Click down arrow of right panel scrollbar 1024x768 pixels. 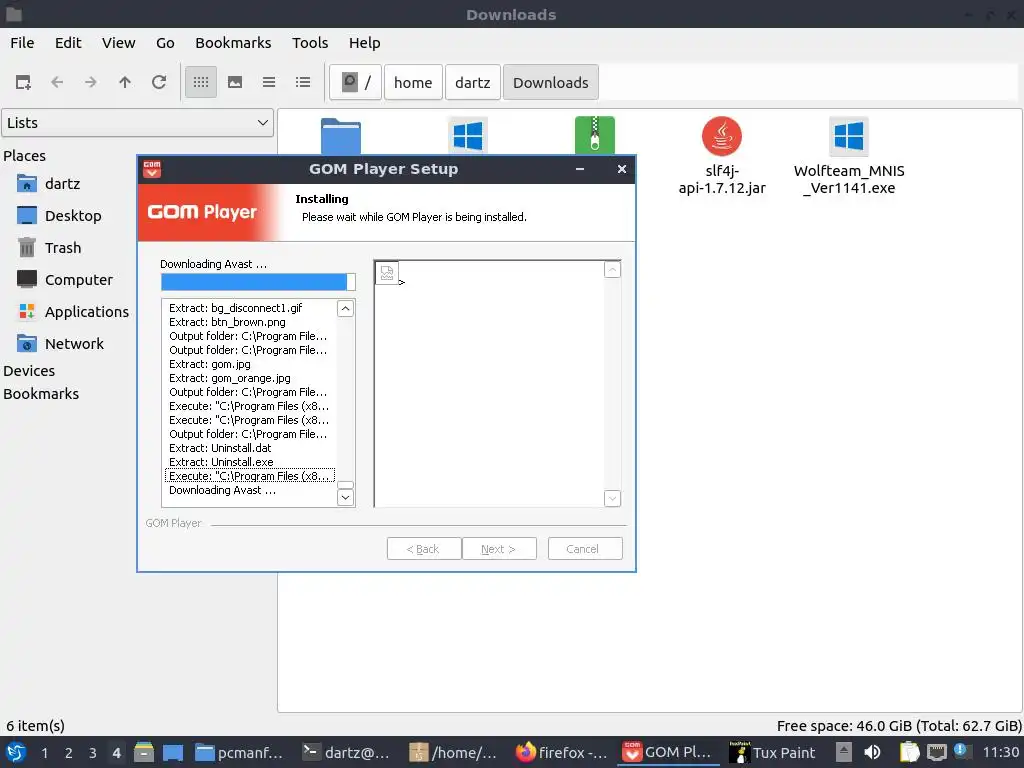click(x=612, y=498)
